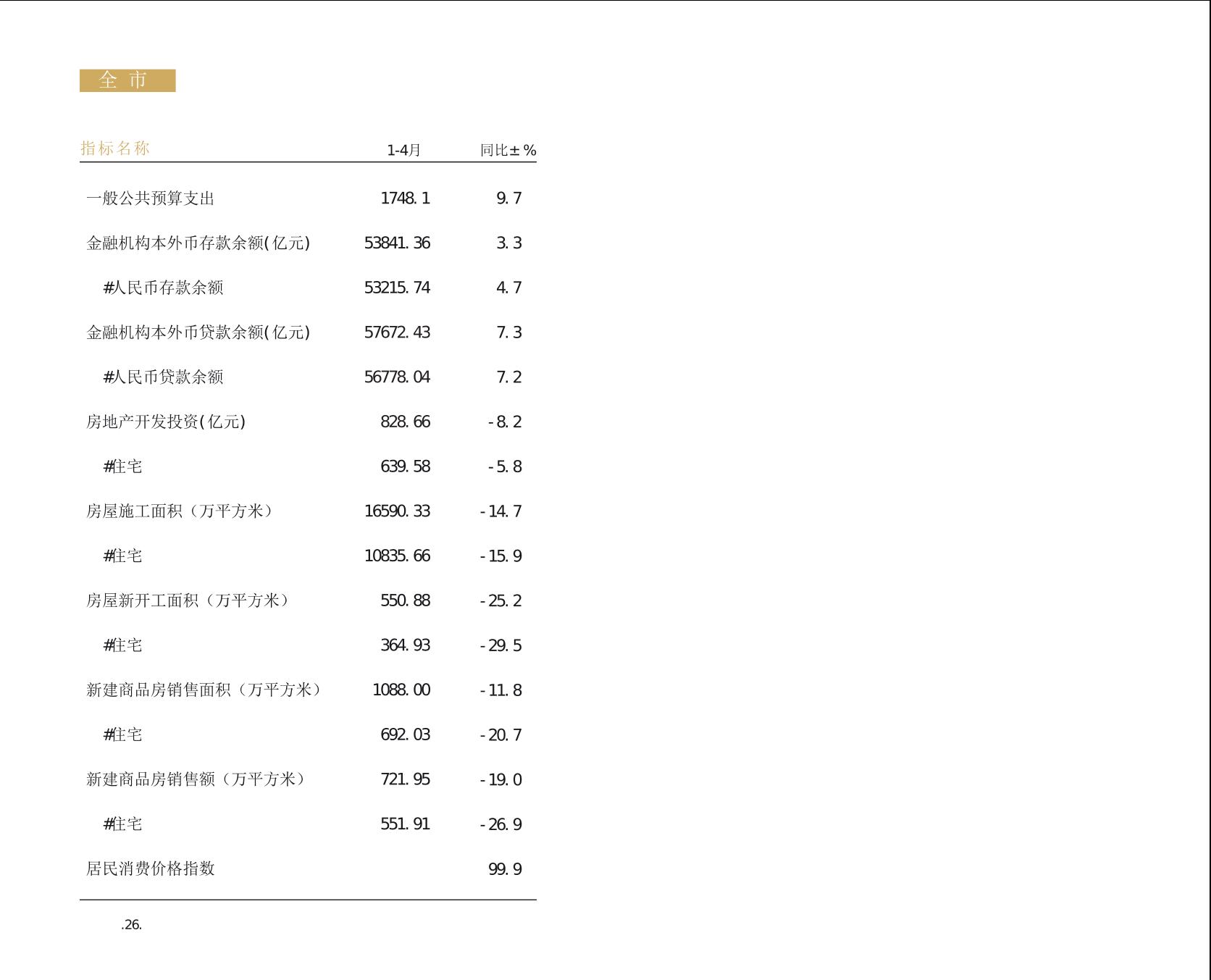Select 金融机构本外币存款余额(亿元) row label
This screenshot has width=1211, height=980.
[x=198, y=243]
